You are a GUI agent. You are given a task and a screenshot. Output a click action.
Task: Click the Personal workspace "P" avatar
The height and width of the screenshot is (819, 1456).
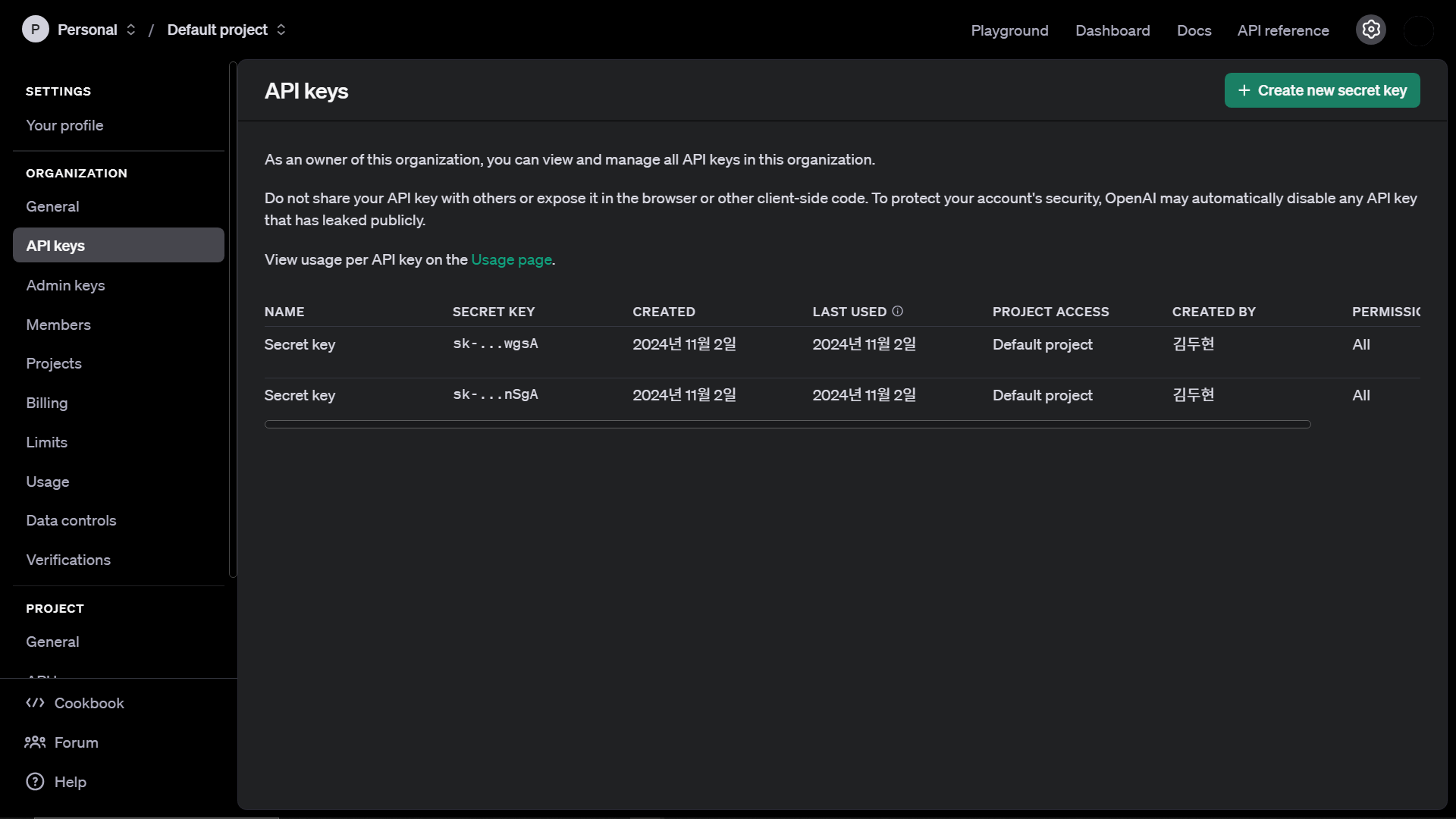point(34,30)
